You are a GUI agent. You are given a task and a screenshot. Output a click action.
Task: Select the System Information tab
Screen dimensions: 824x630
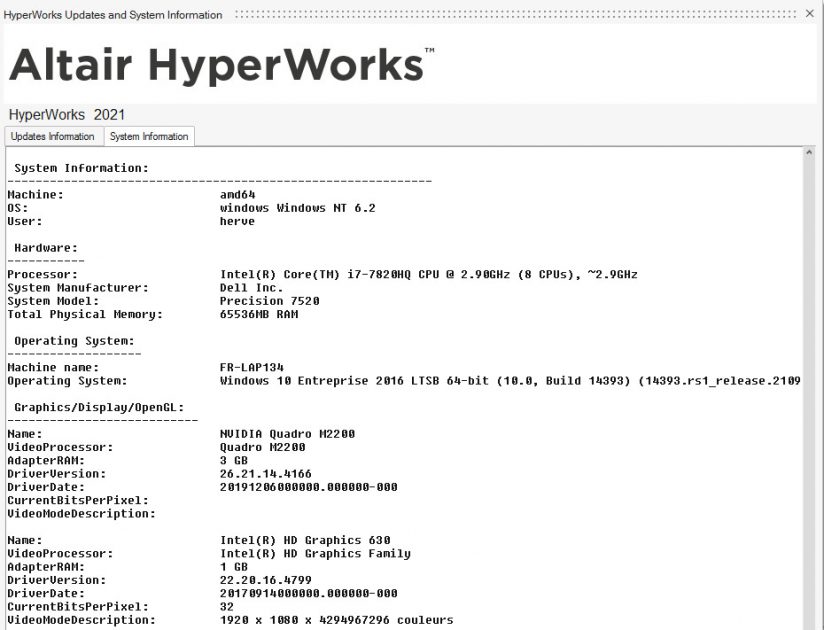(148, 136)
